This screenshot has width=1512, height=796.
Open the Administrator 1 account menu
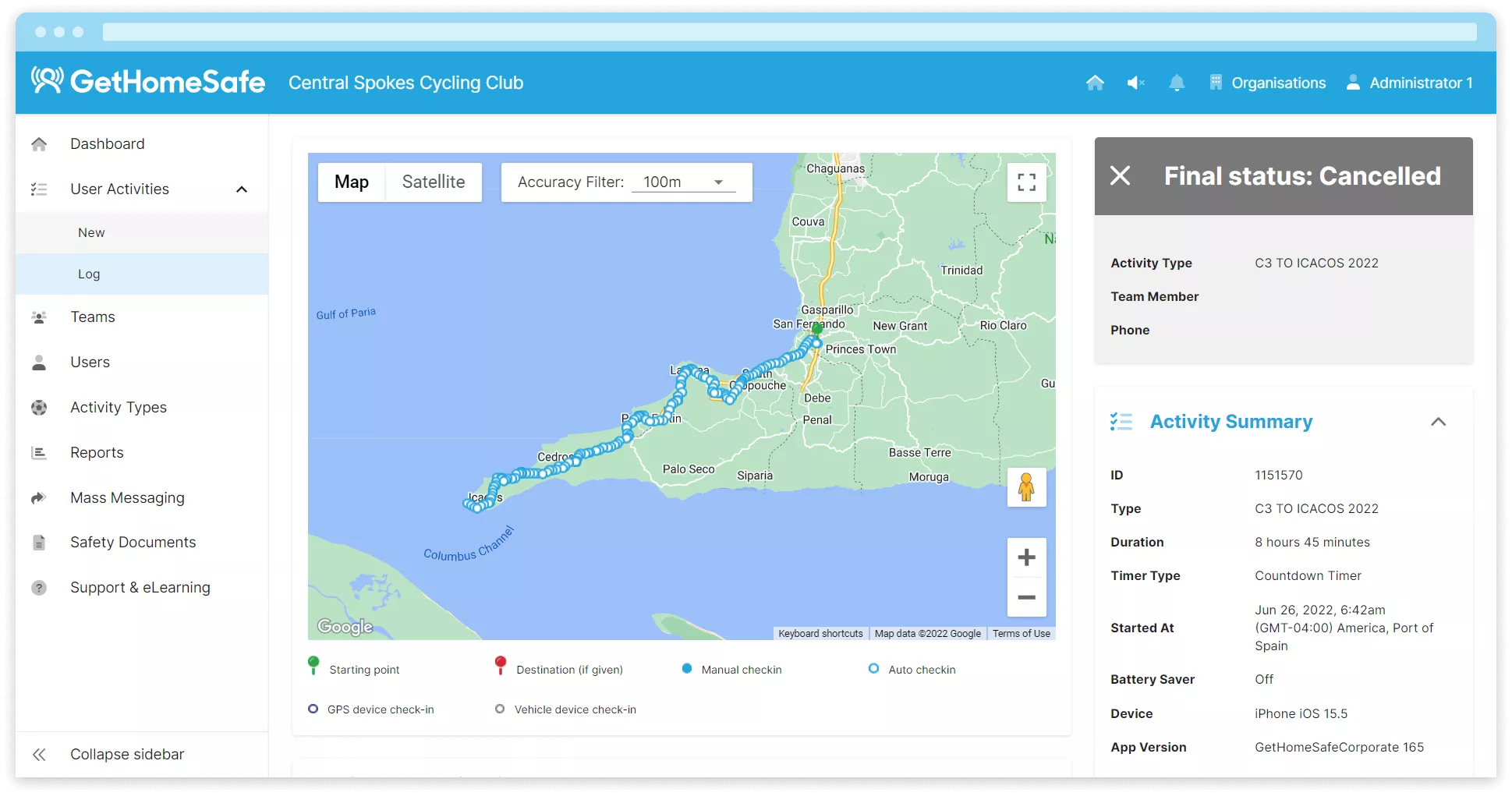1410,83
